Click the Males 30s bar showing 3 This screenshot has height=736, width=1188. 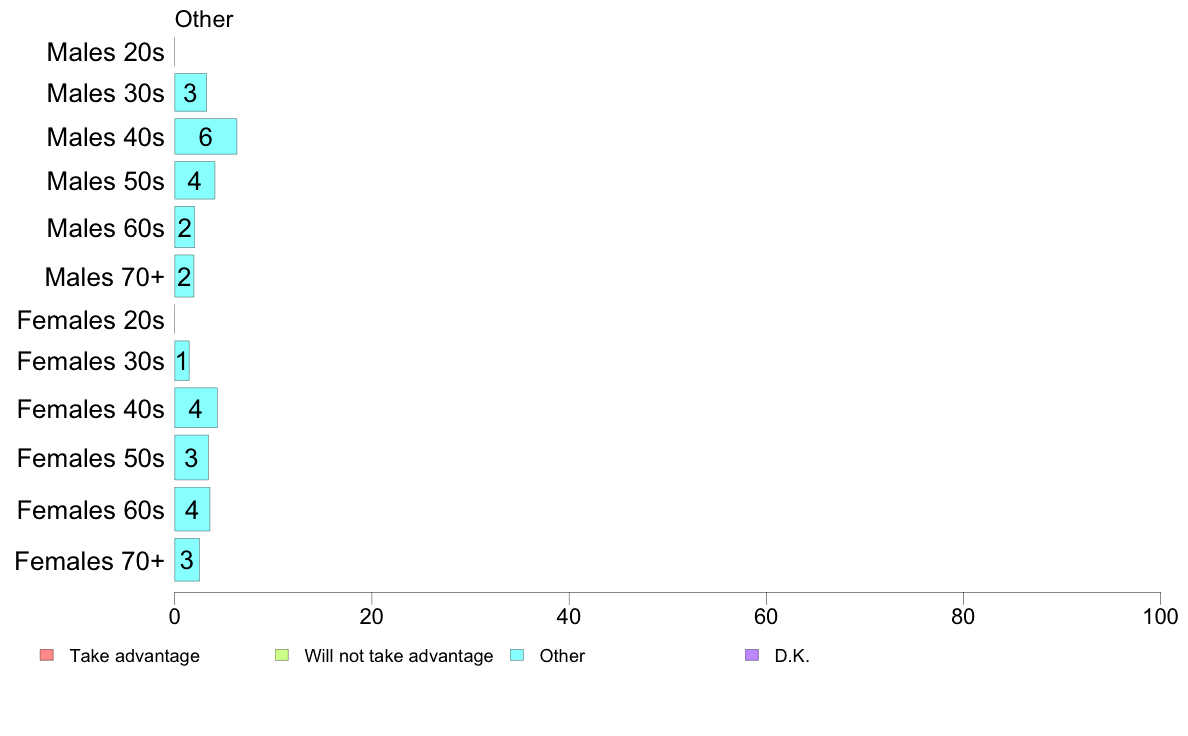(x=190, y=92)
